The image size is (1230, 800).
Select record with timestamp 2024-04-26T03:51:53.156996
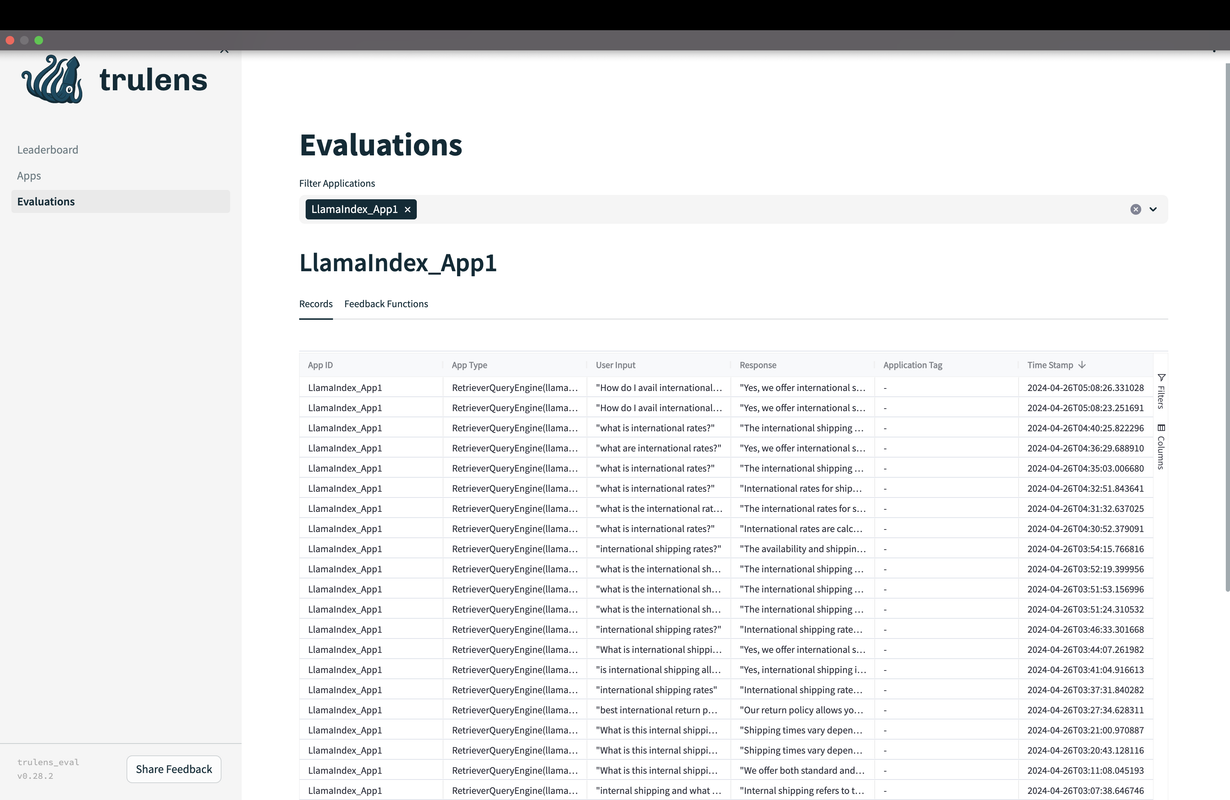coord(726,589)
